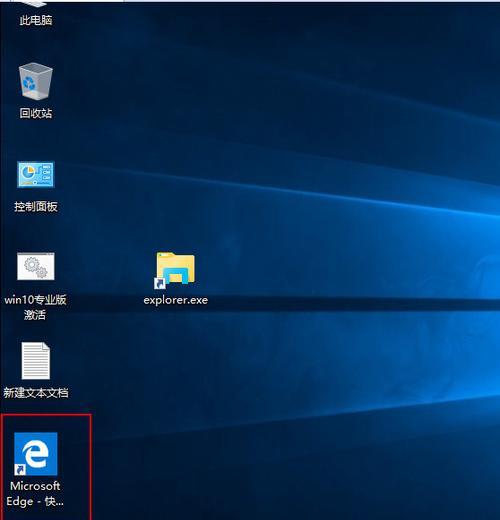
Task: Click the 控制面板 label text
Action: (36, 207)
